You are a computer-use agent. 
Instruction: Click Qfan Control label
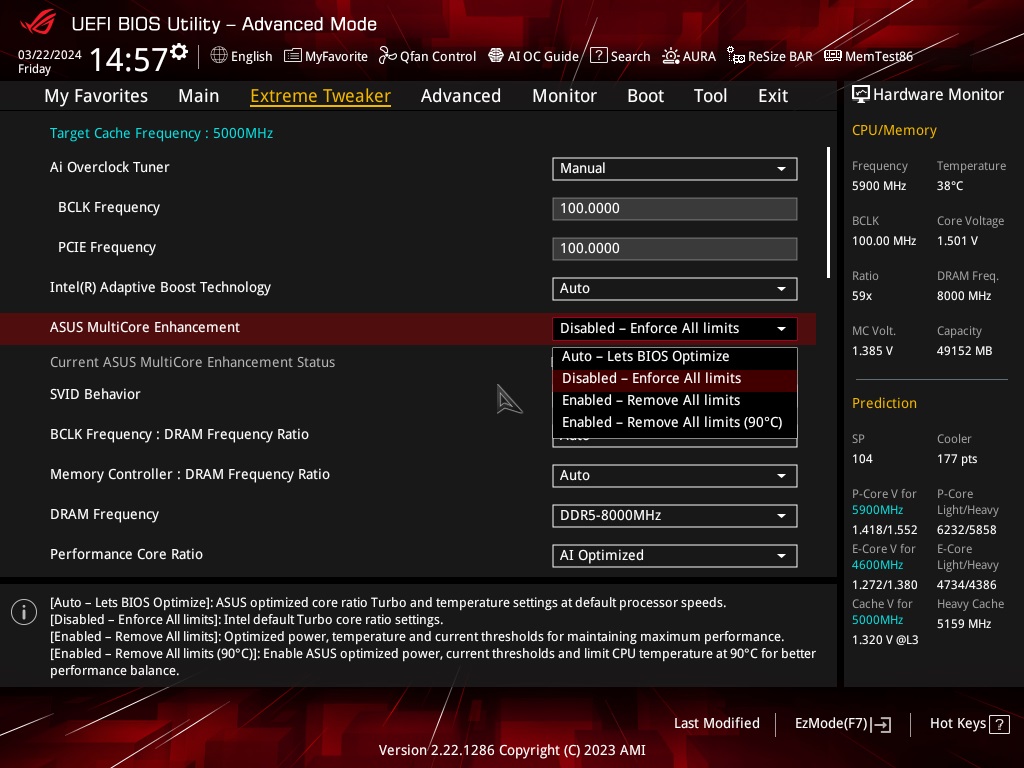[x=438, y=56]
